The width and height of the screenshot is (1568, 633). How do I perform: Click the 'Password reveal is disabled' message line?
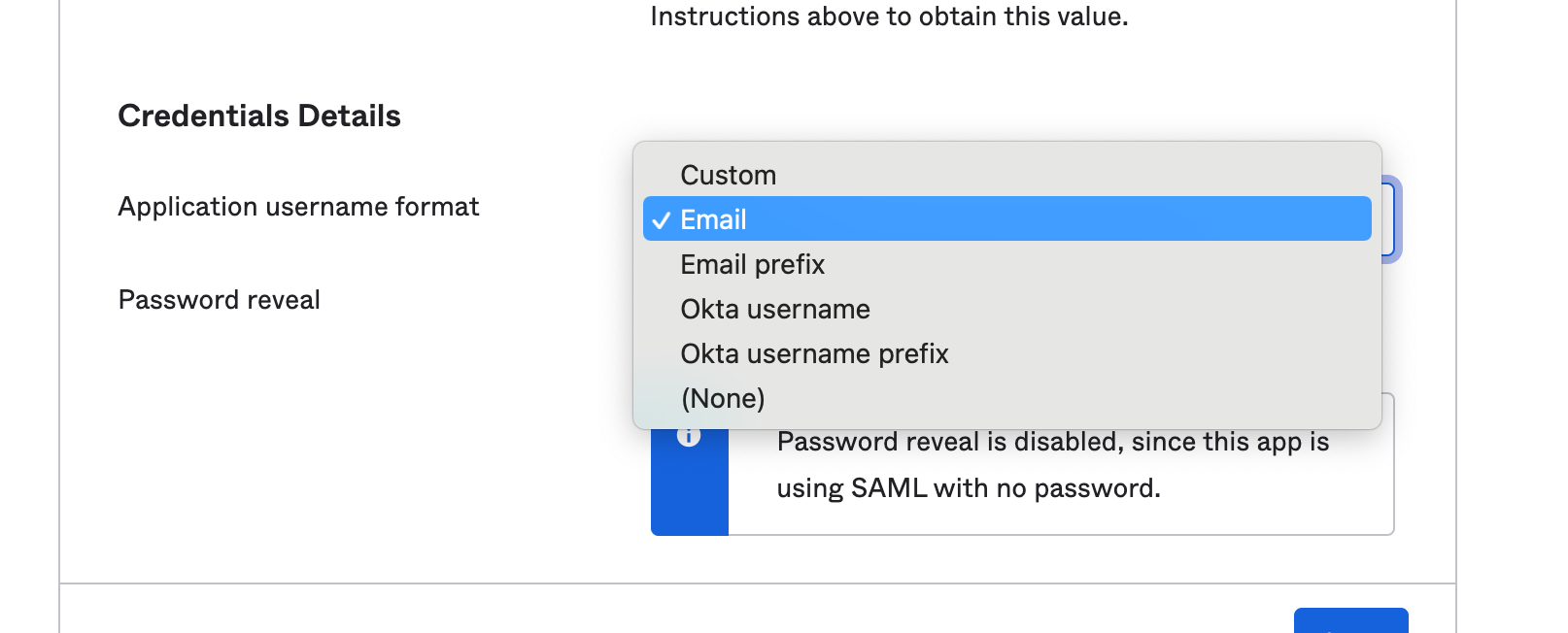[x=1052, y=443]
